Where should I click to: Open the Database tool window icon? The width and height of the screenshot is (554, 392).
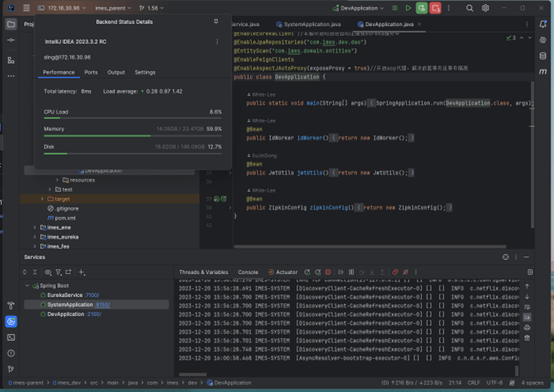tap(543, 56)
